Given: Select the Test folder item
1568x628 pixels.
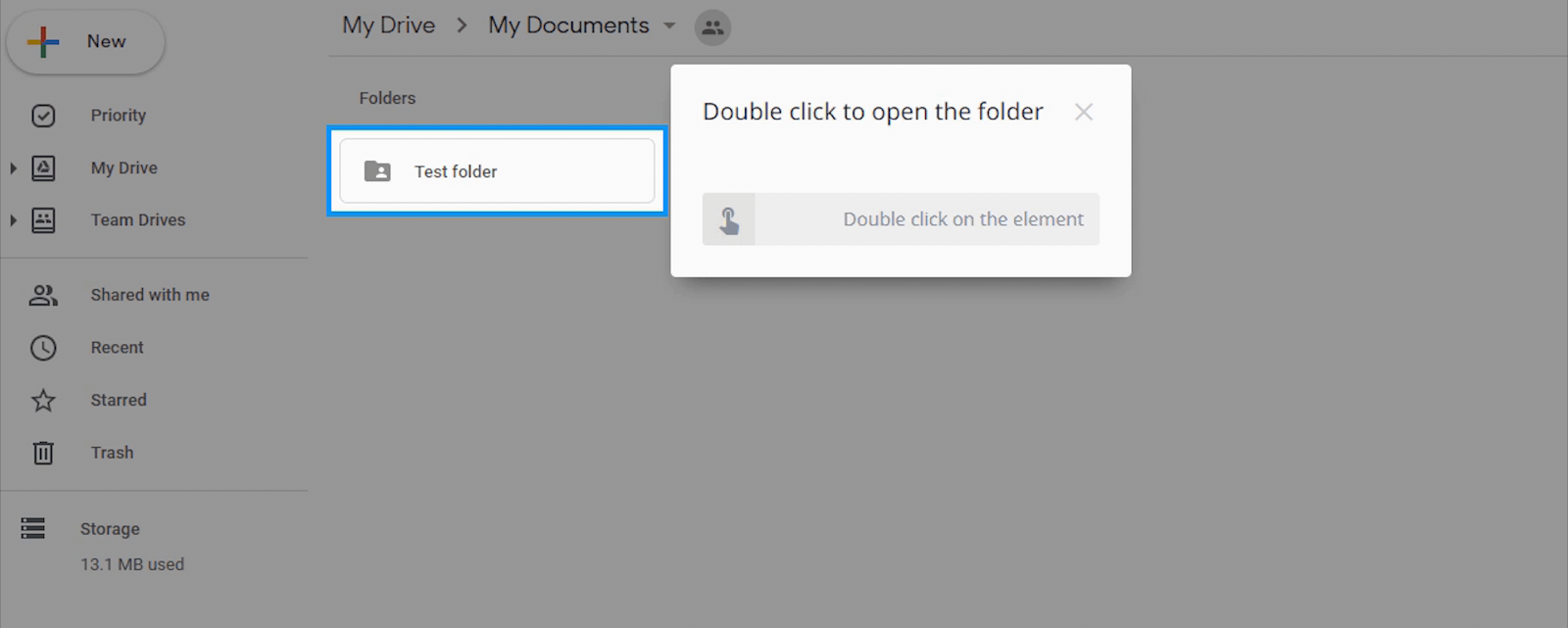Looking at the screenshot, I should (497, 170).
